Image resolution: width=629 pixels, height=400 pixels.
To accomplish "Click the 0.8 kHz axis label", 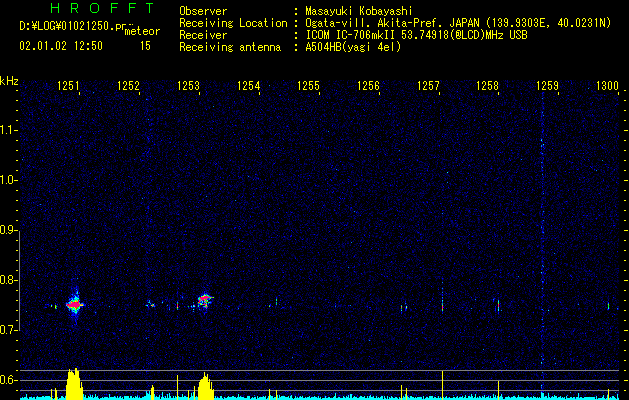I will coord(8,280).
